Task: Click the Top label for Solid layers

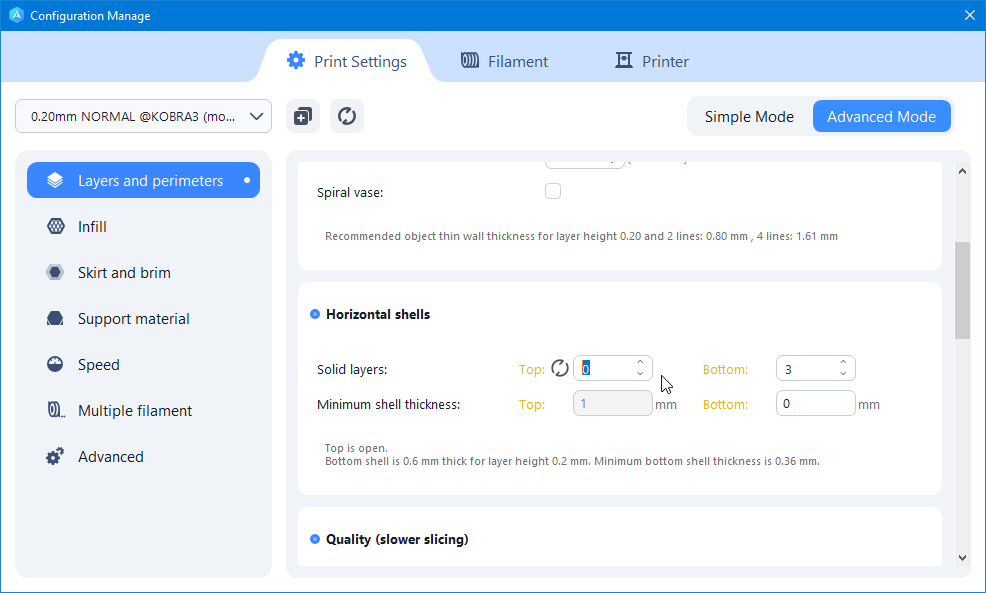Action: pos(532,369)
